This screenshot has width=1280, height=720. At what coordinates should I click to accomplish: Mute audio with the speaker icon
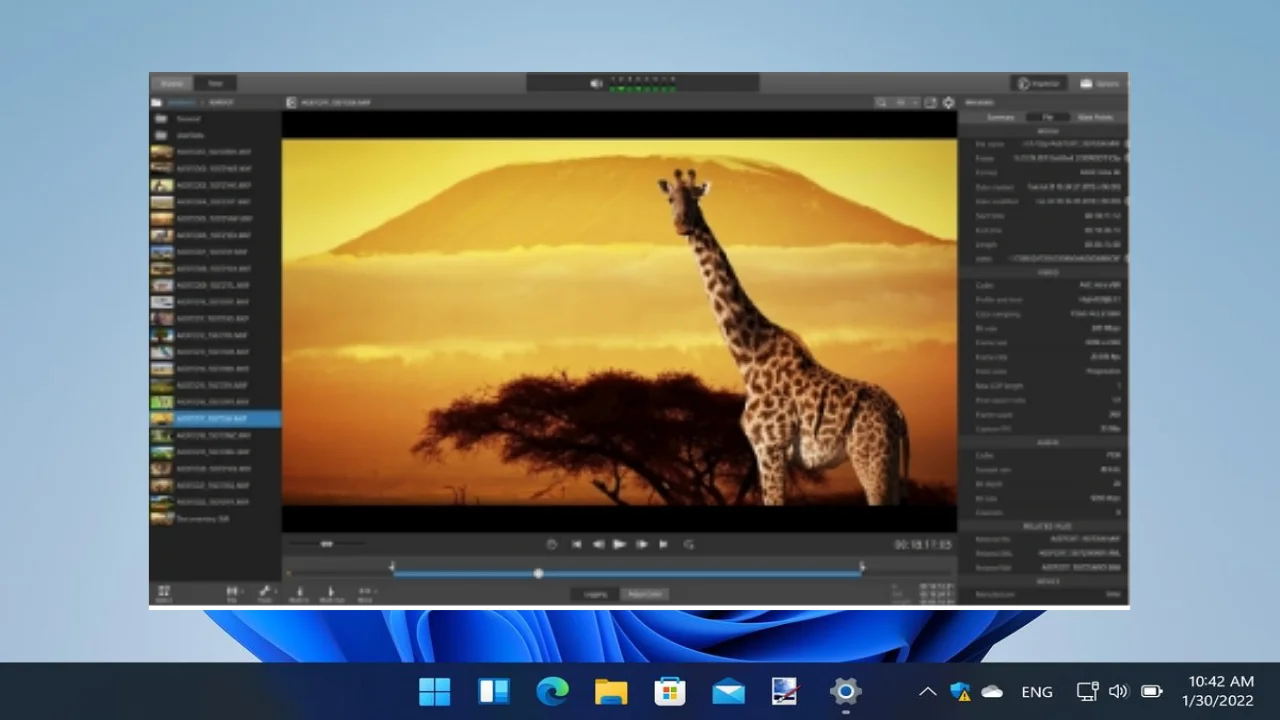(x=596, y=83)
